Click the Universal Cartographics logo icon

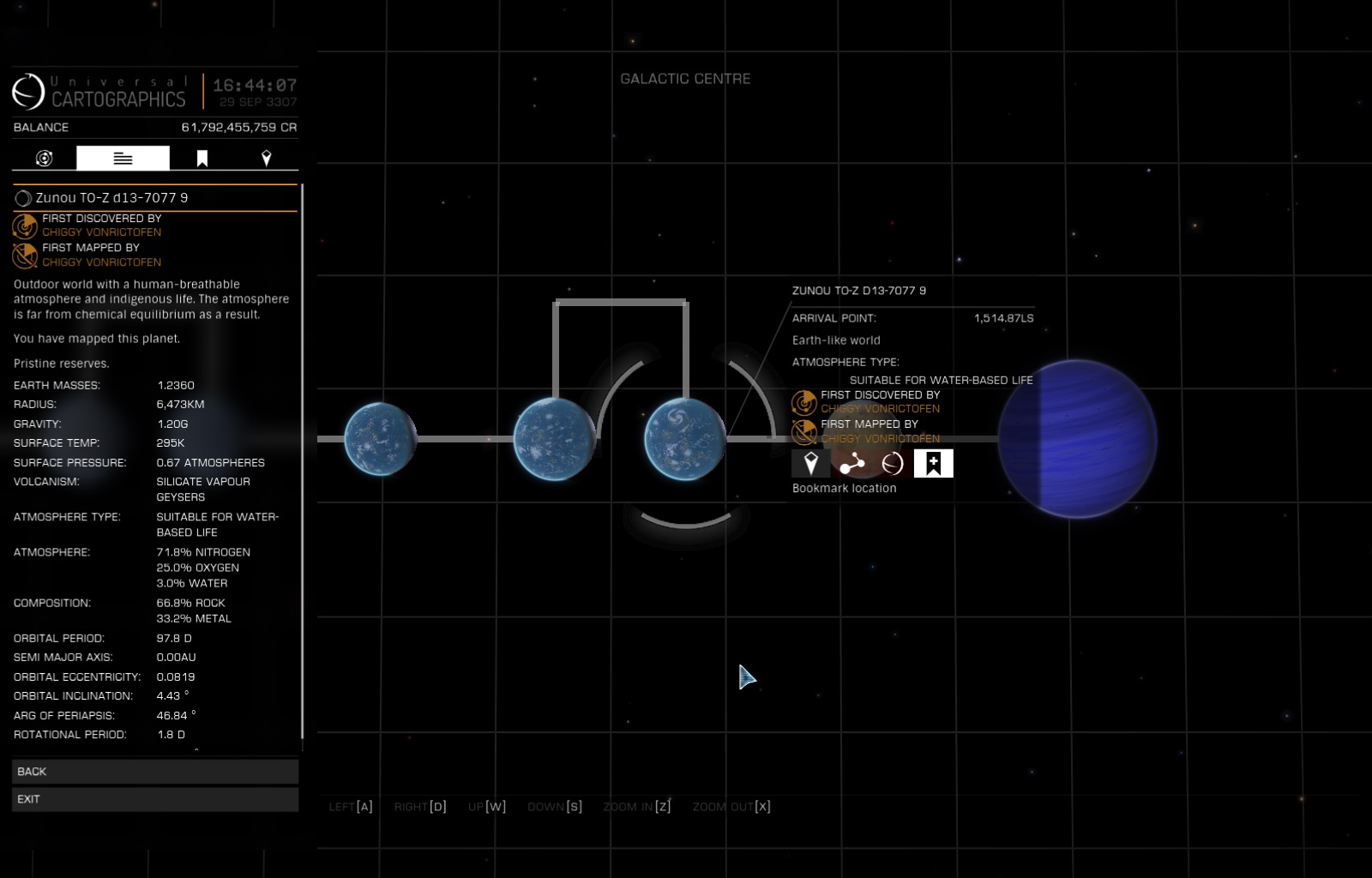(x=28, y=92)
